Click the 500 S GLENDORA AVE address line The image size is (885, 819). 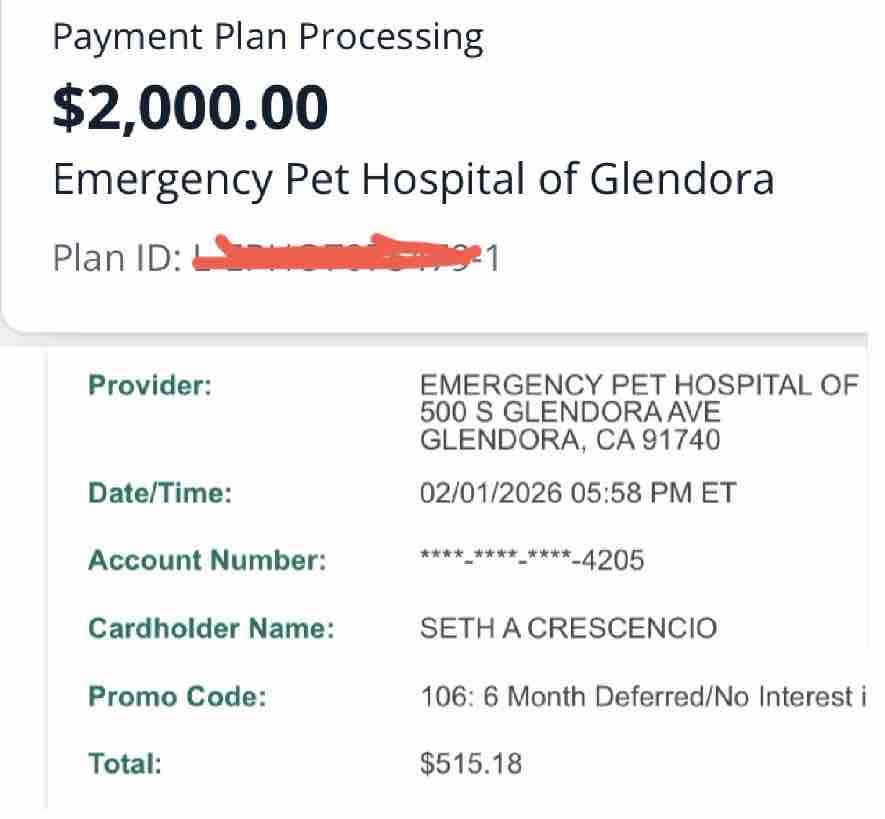pos(570,412)
